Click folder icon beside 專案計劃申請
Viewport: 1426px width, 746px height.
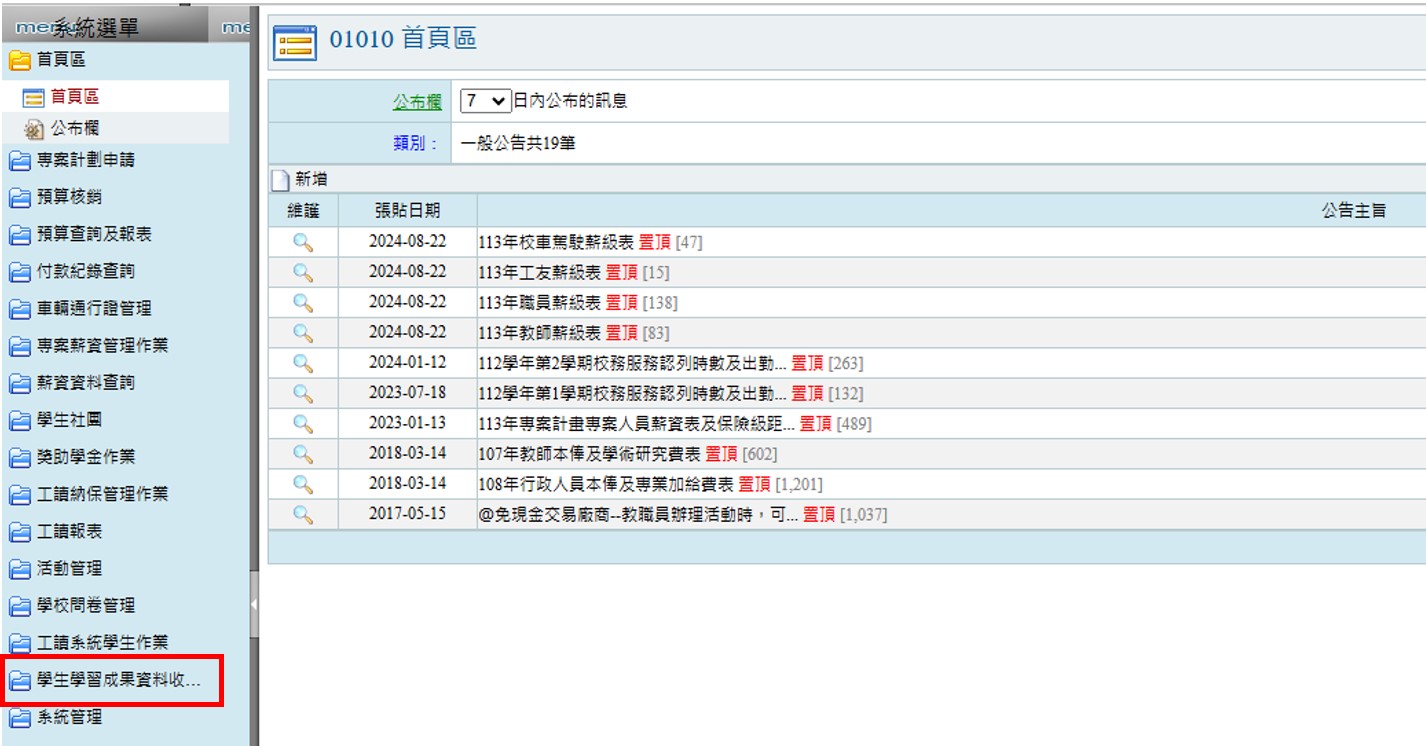19,160
